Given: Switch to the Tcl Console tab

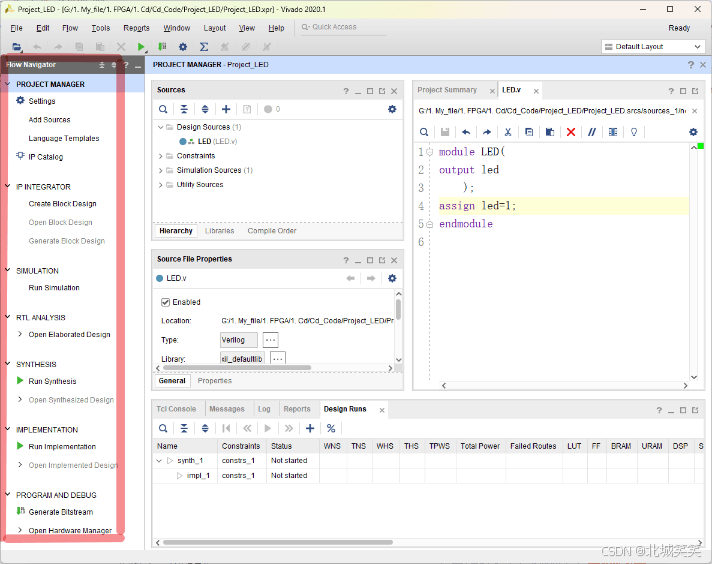Looking at the screenshot, I should 176,409.
